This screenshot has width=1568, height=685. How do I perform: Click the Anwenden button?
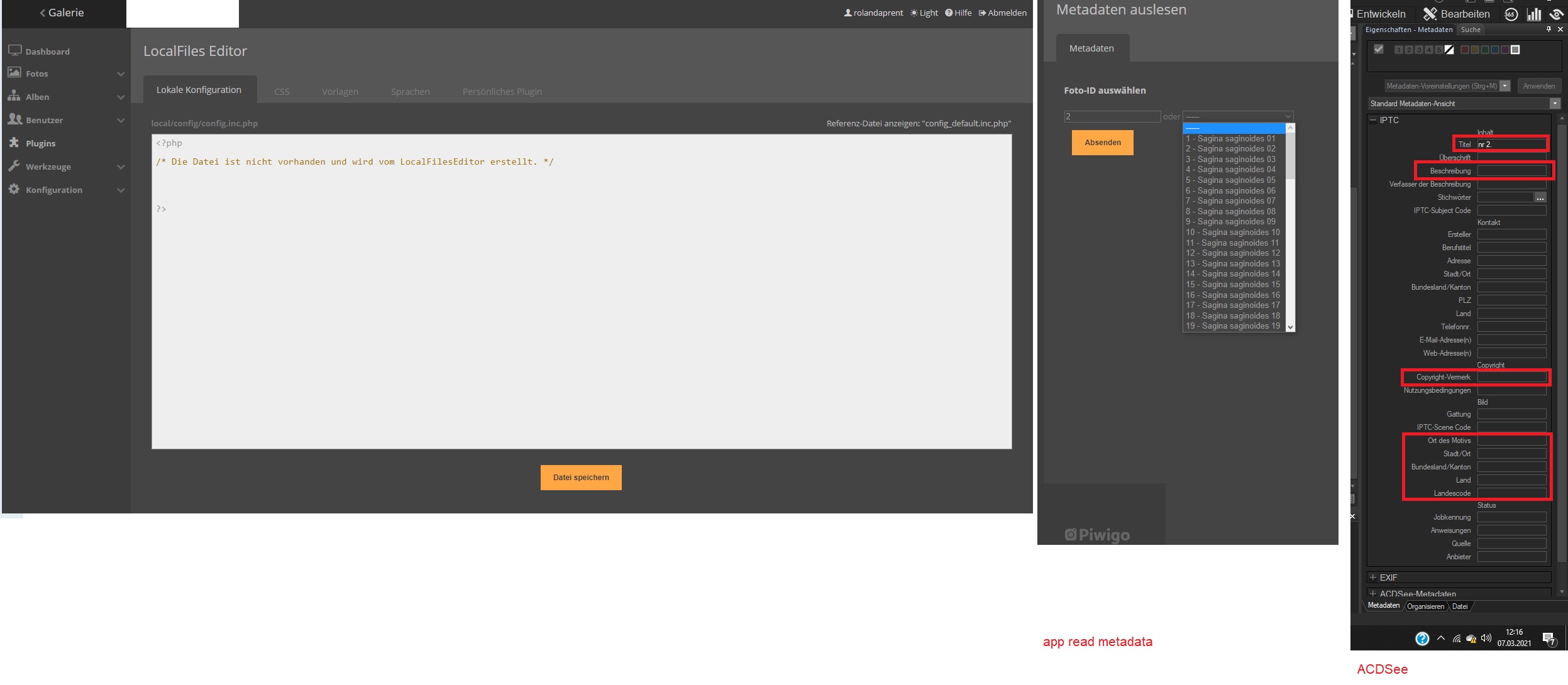click(x=1539, y=86)
